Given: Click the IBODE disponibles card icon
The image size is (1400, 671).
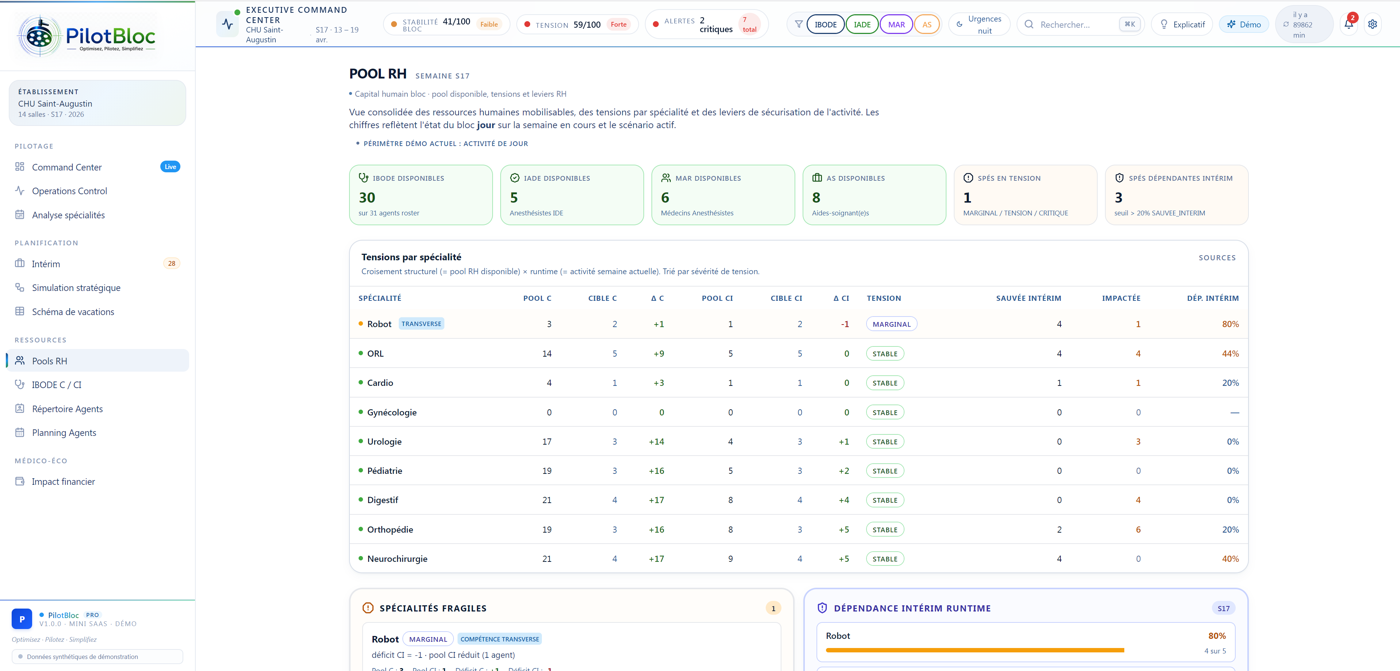Looking at the screenshot, I should pyautogui.click(x=363, y=178).
